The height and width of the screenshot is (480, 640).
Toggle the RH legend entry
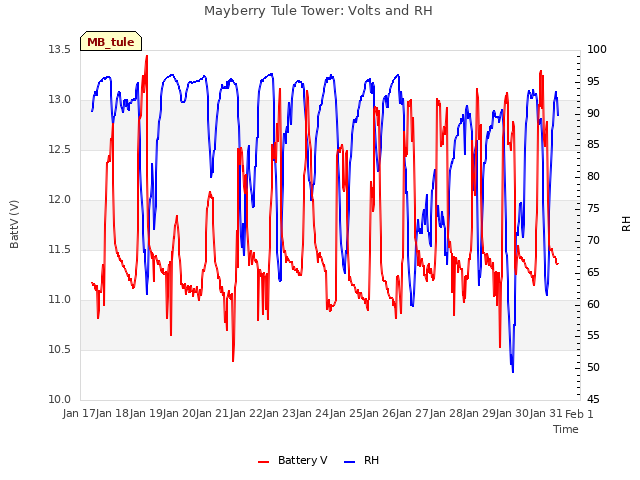[x=361, y=460]
